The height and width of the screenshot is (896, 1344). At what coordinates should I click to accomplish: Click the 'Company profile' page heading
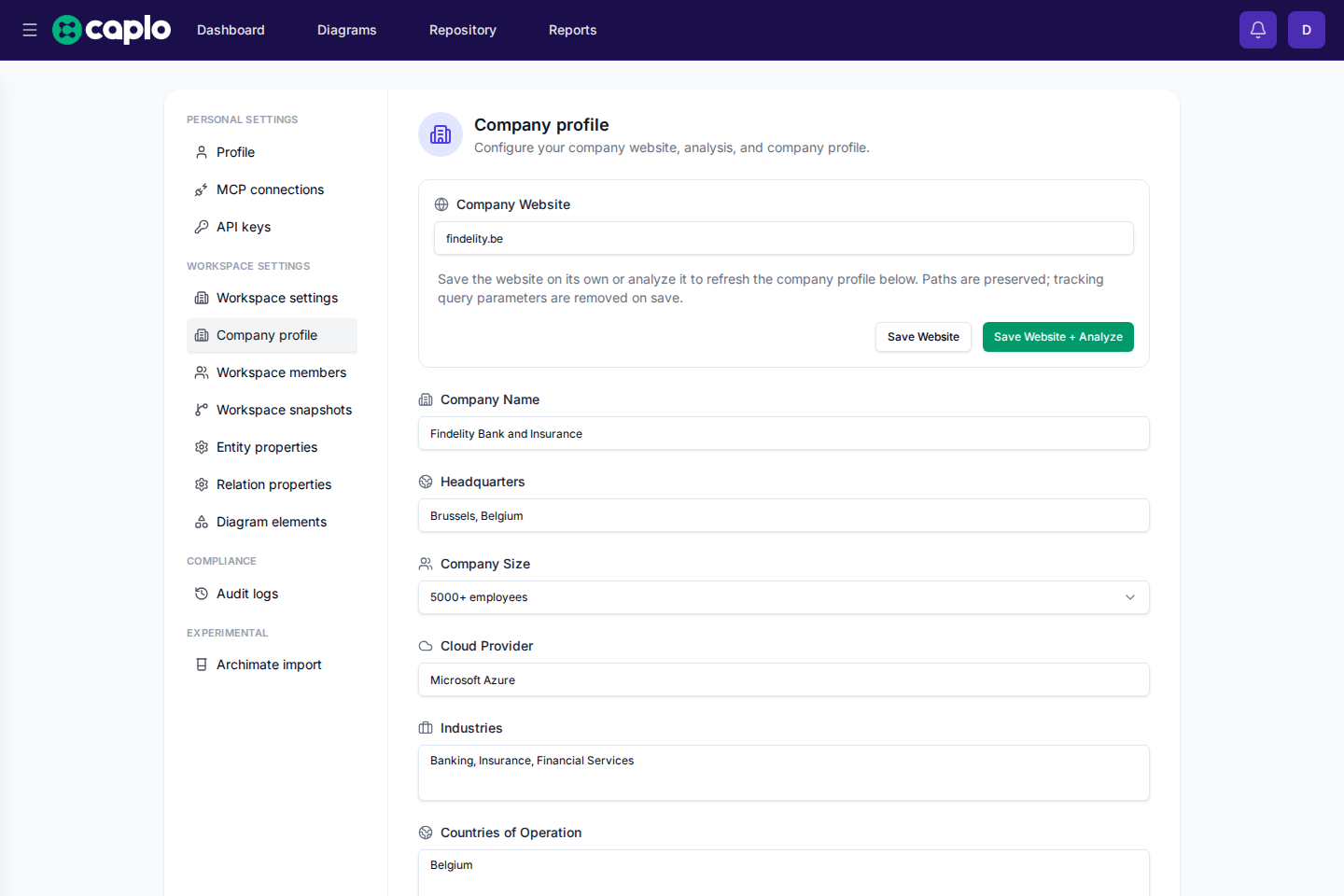541,125
